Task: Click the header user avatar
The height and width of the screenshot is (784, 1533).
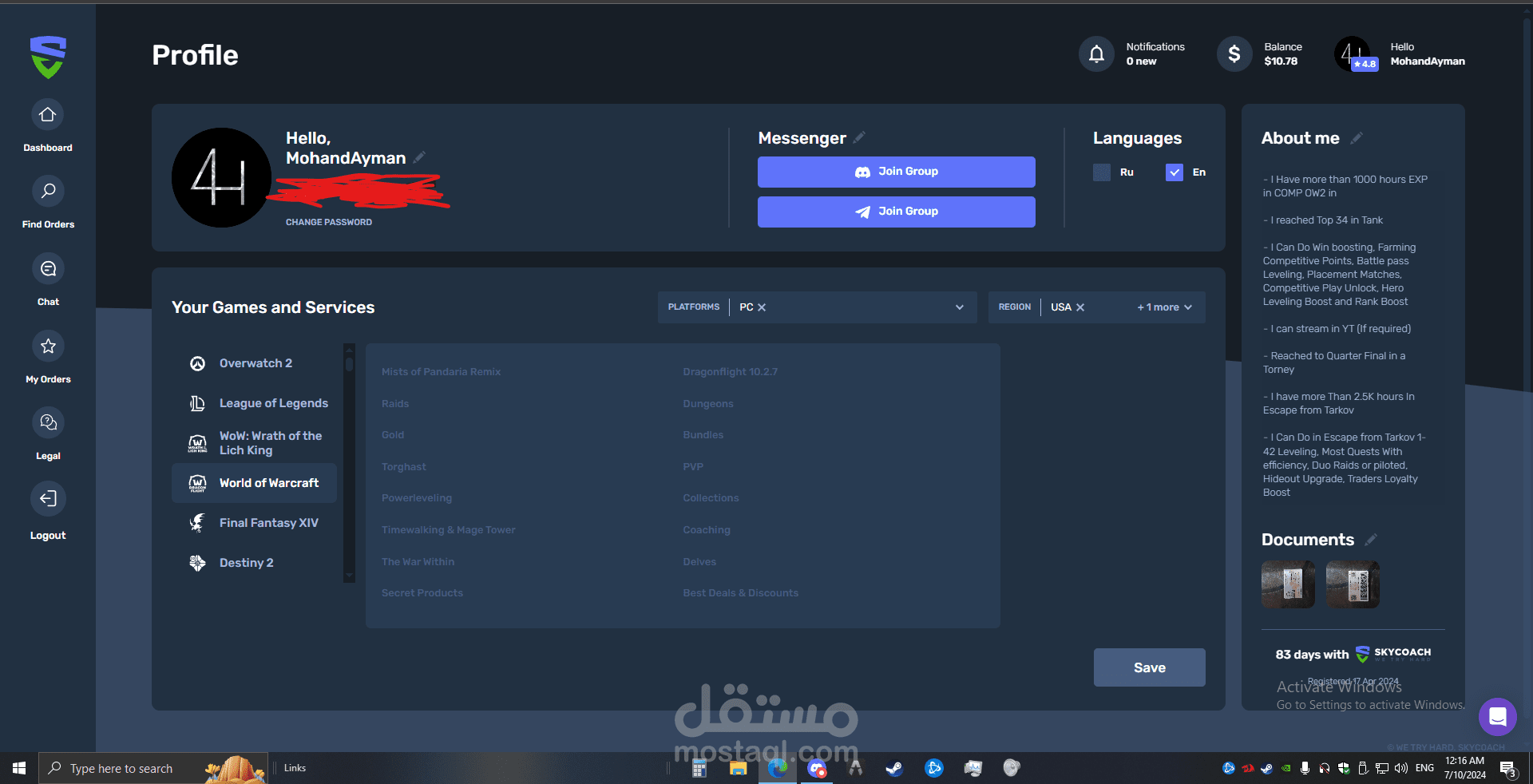Action: 1353,54
